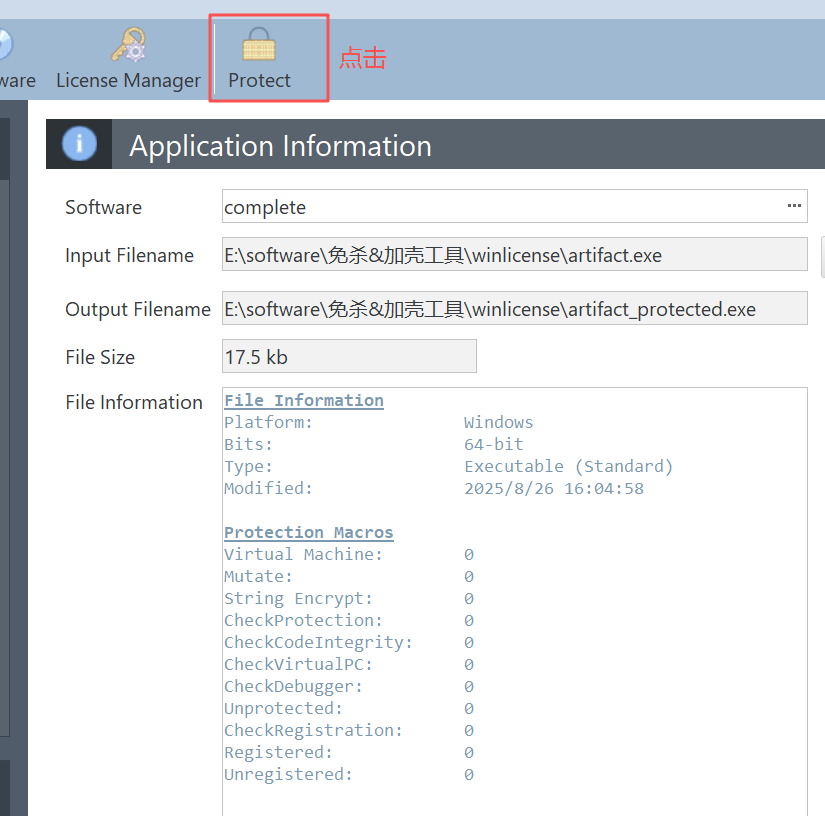Click the CheckDebugger: 0 line
Image resolution: width=825 pixels, height=816 pixels.
point(349,687)
